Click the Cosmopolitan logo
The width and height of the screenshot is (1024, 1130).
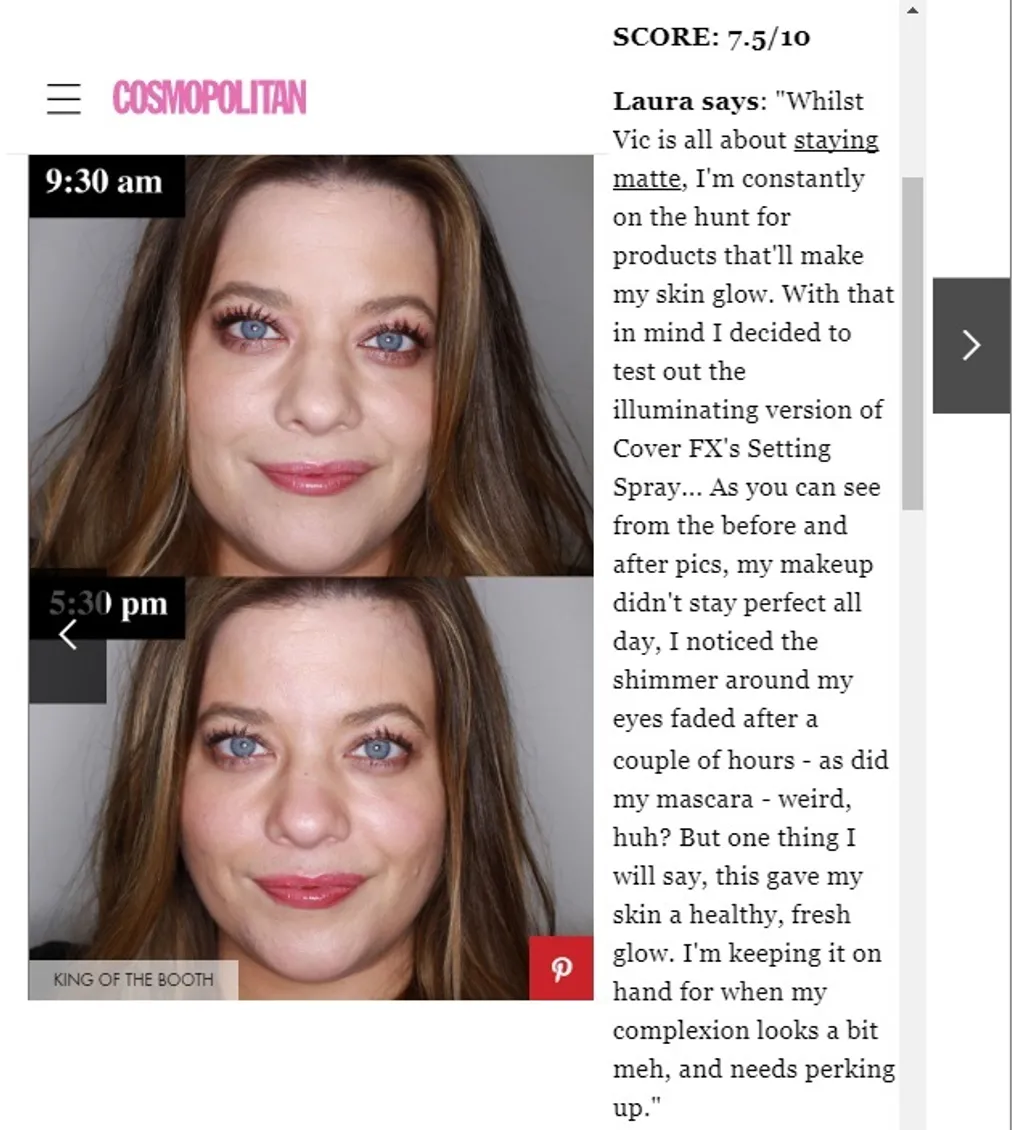(209, 98)
